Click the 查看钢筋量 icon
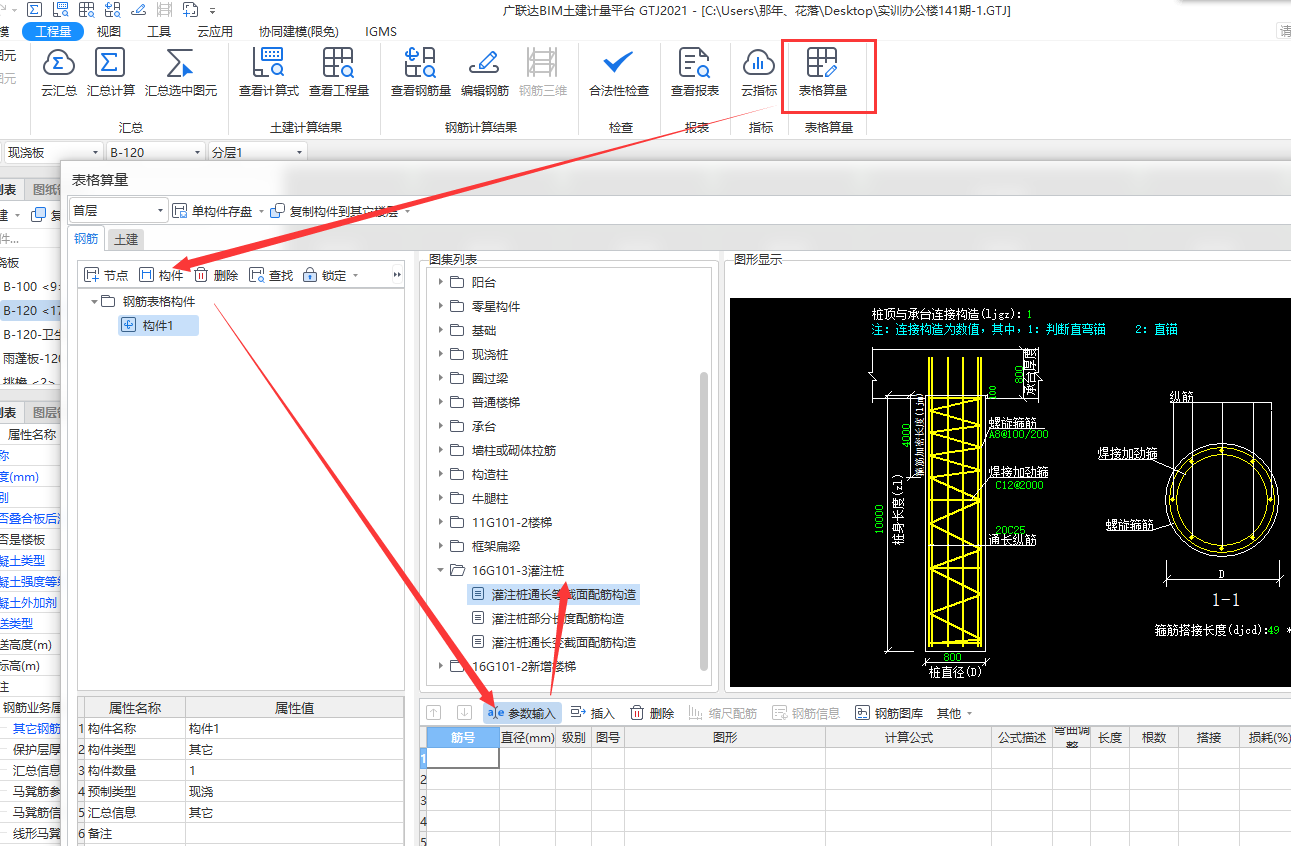 click(x=420, y=64)
